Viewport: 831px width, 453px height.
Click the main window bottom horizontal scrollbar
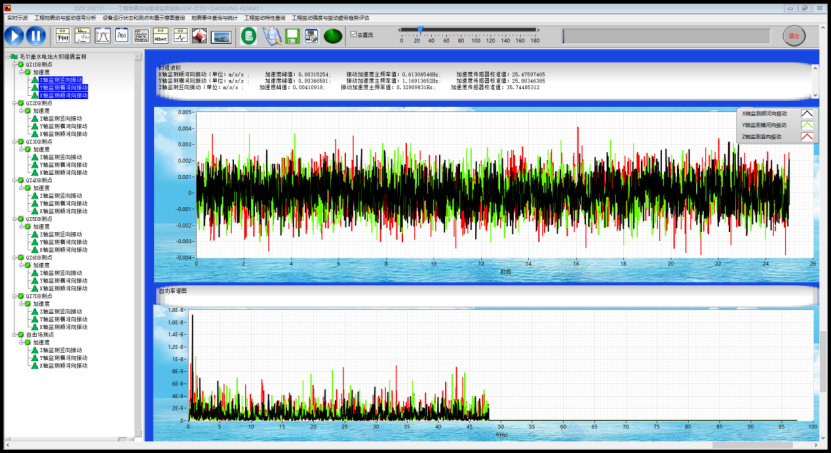(411, 445)
